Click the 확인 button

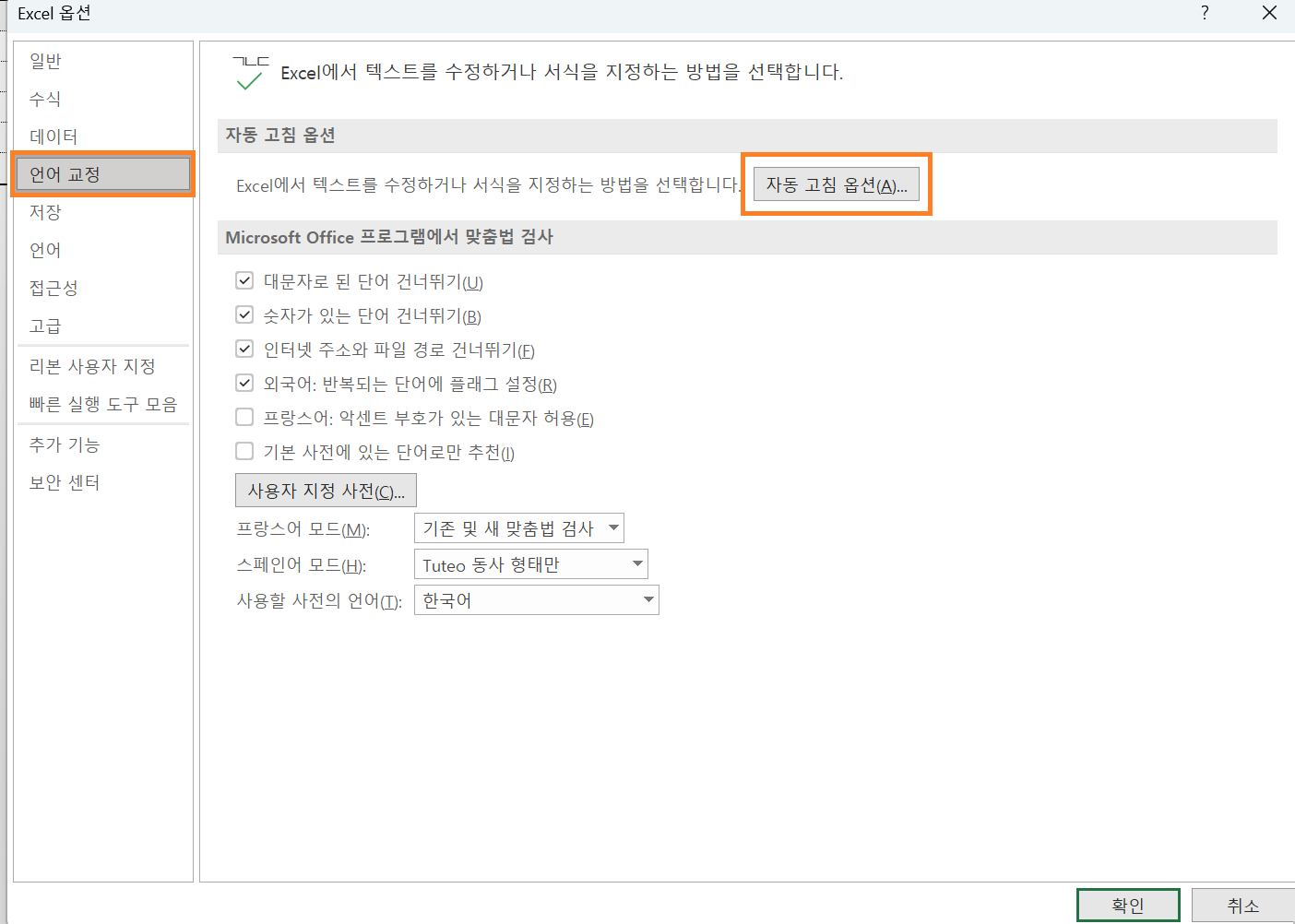click(x=1128, y=906)
